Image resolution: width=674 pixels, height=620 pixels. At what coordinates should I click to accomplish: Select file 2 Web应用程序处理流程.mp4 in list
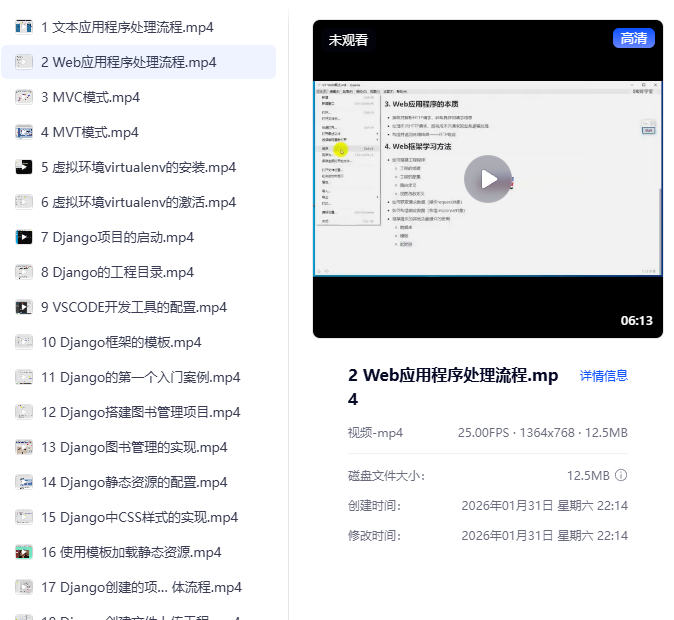coord(138,62)
